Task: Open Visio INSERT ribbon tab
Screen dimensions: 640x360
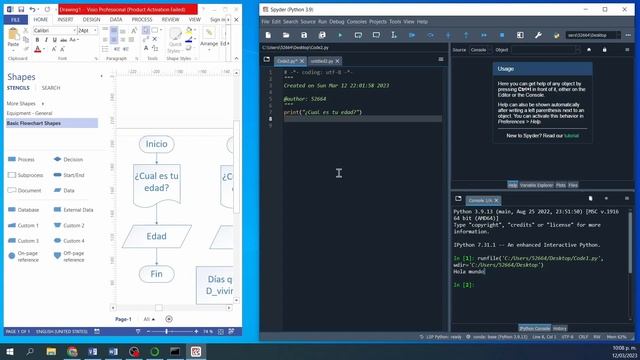Action: pyautogui.click(x=65, y=20)
